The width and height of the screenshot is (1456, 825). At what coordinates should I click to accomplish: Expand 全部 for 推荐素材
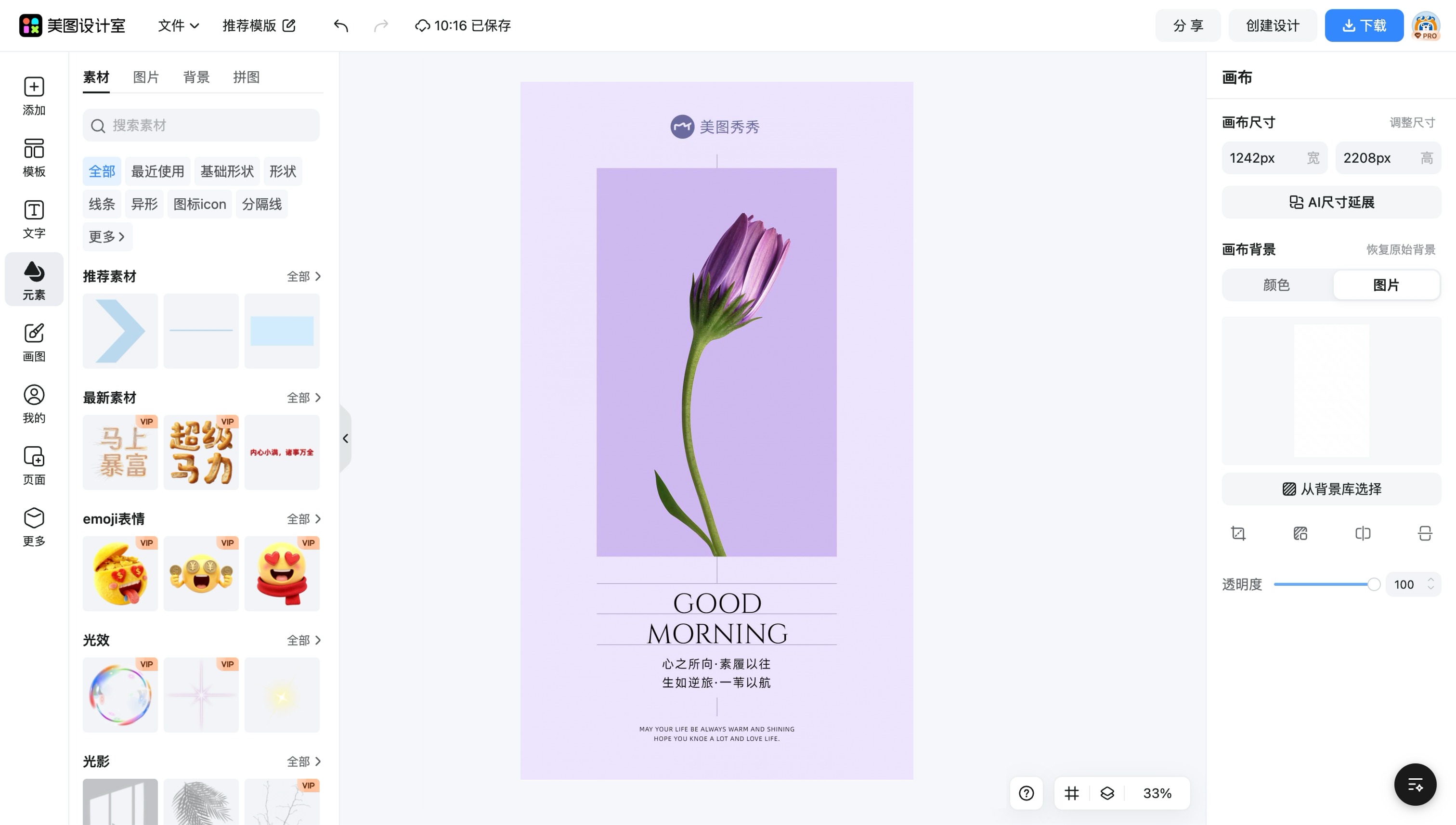click(x=304, y=276)
